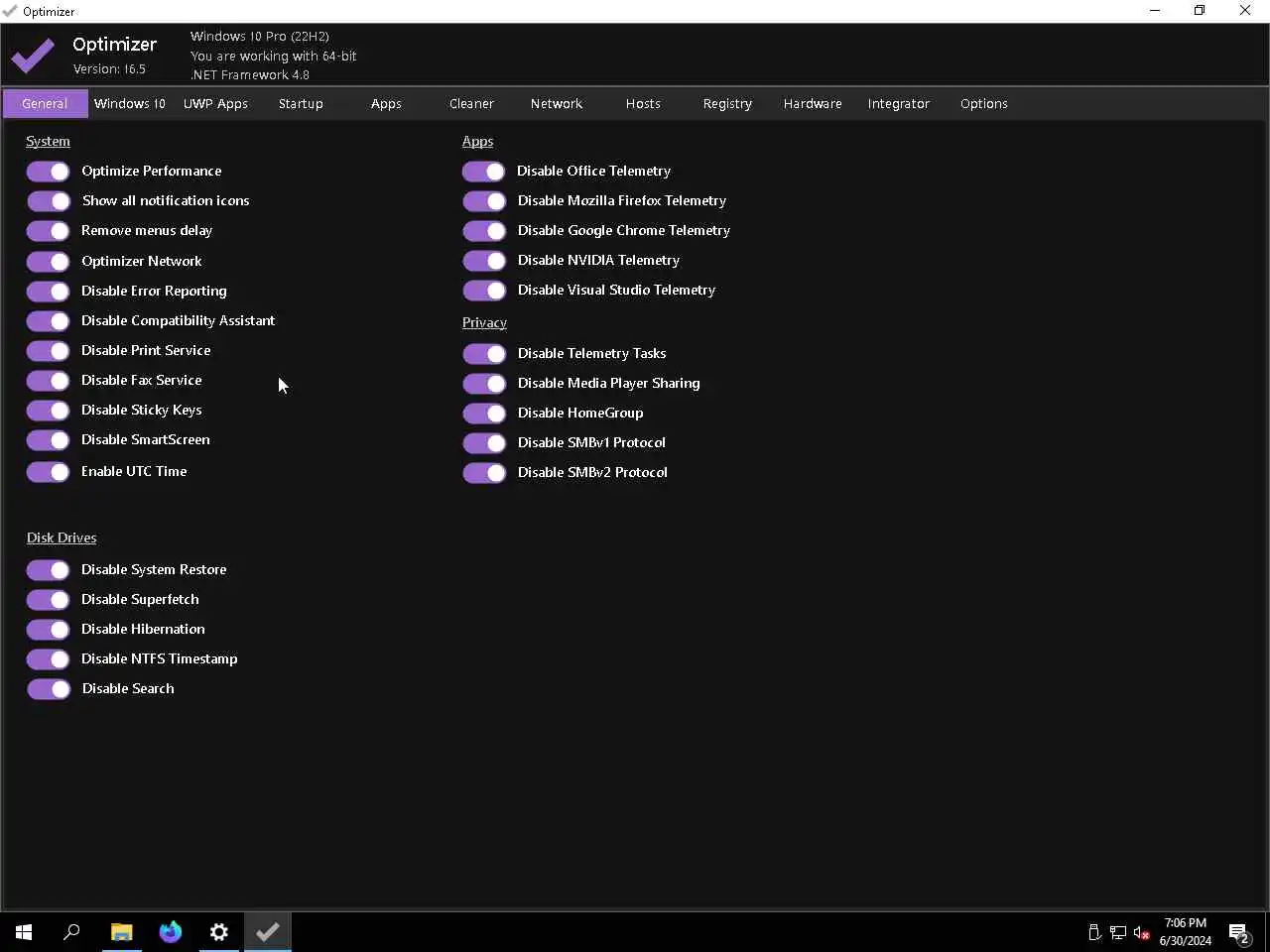Viewport: 1270px width, 952px height.
Task: Toggle Disable NVIDIA Telemetry
Action: pos(484,261)
